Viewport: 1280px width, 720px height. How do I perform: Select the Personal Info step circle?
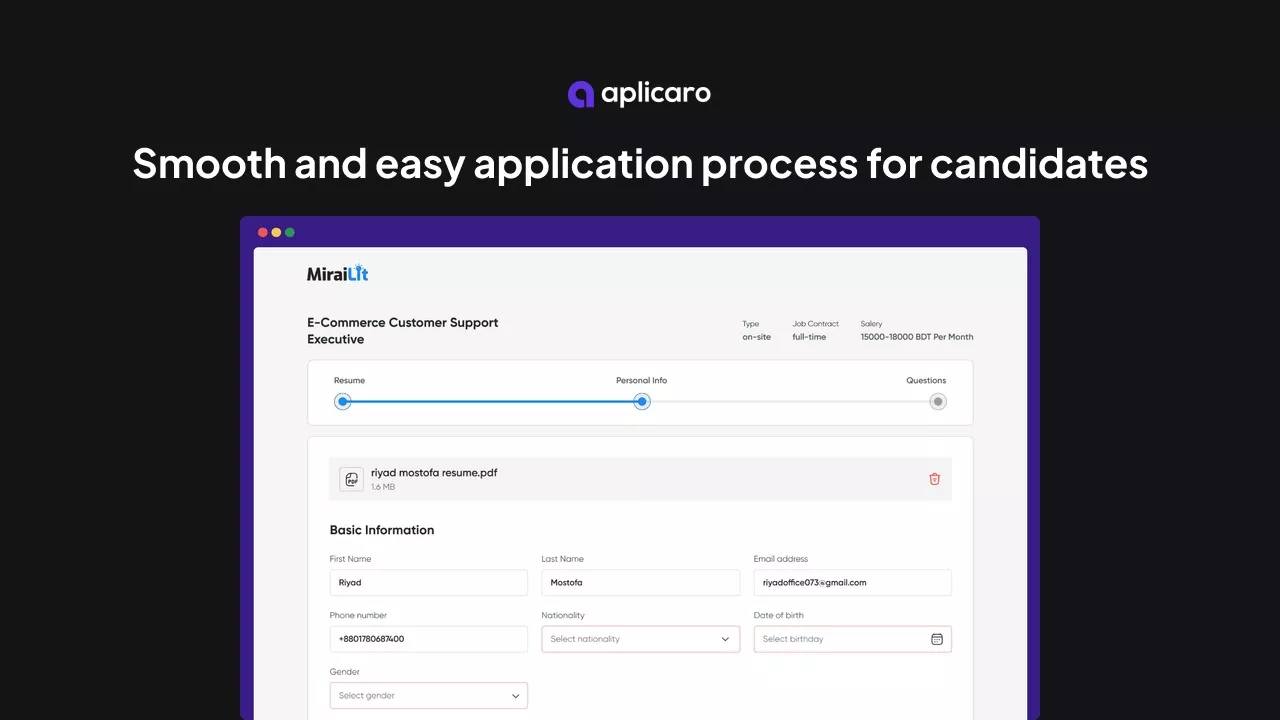(x=642, y=402)
